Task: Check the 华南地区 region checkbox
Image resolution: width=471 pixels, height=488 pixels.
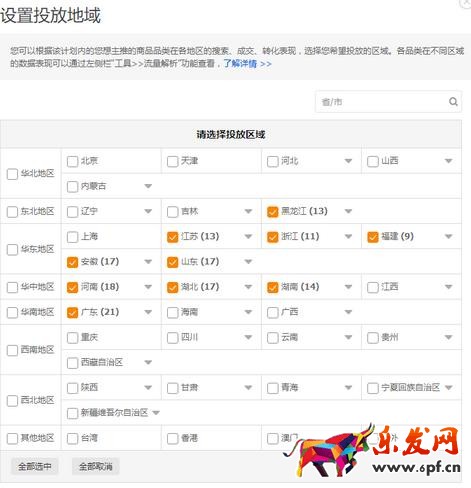Action: (x=12, y=312)
